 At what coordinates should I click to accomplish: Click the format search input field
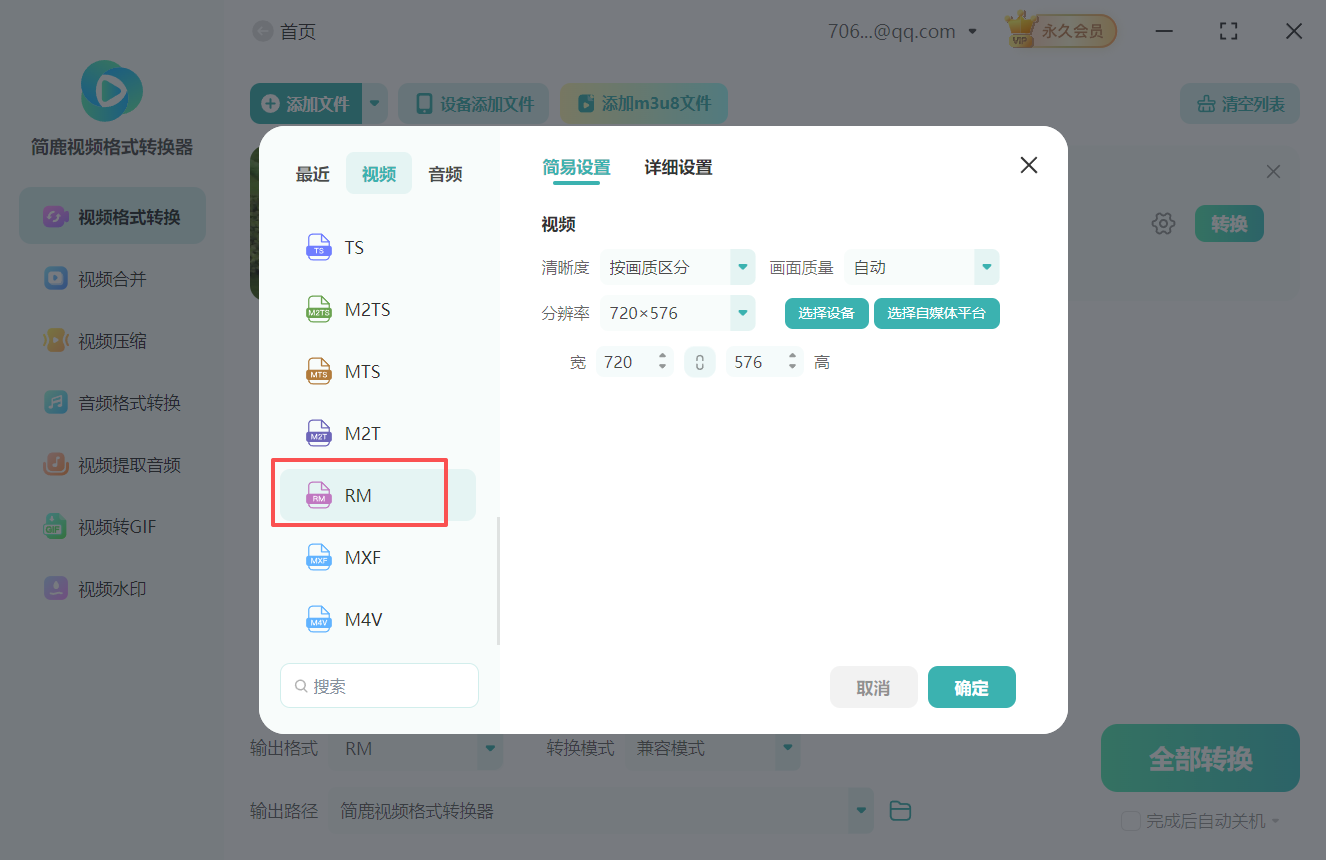coord(379,685)
